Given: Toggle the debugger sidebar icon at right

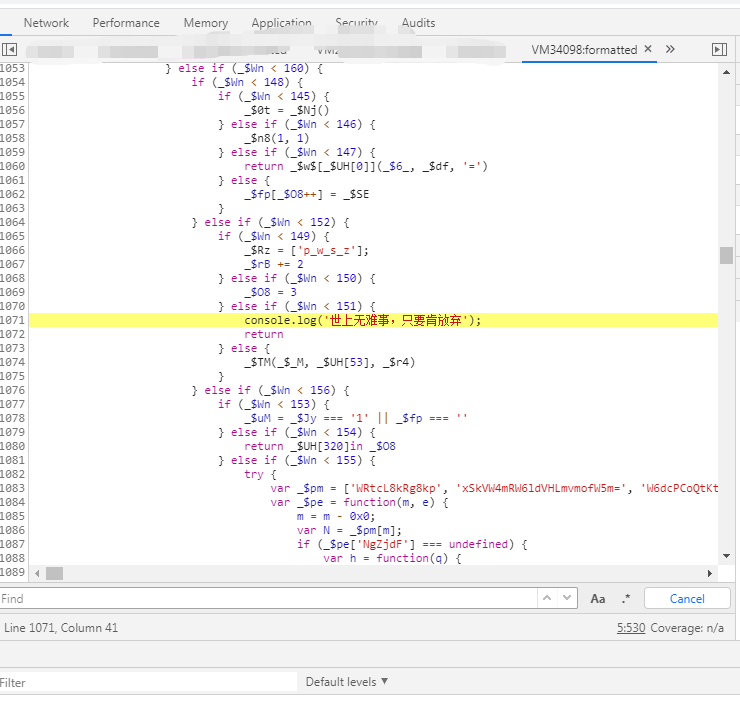Looking at the screenshot, I should (x=719, y=49).
